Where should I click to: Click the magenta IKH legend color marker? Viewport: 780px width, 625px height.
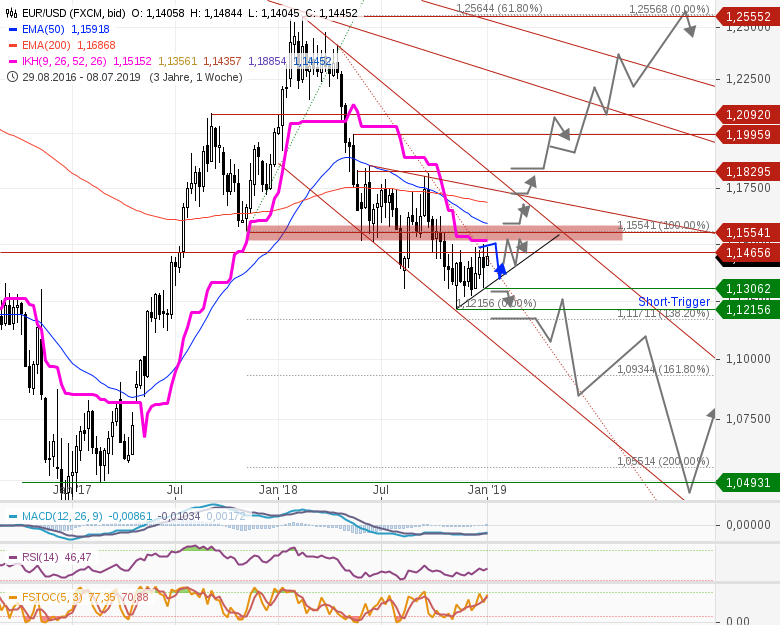[x=13, y=61]
